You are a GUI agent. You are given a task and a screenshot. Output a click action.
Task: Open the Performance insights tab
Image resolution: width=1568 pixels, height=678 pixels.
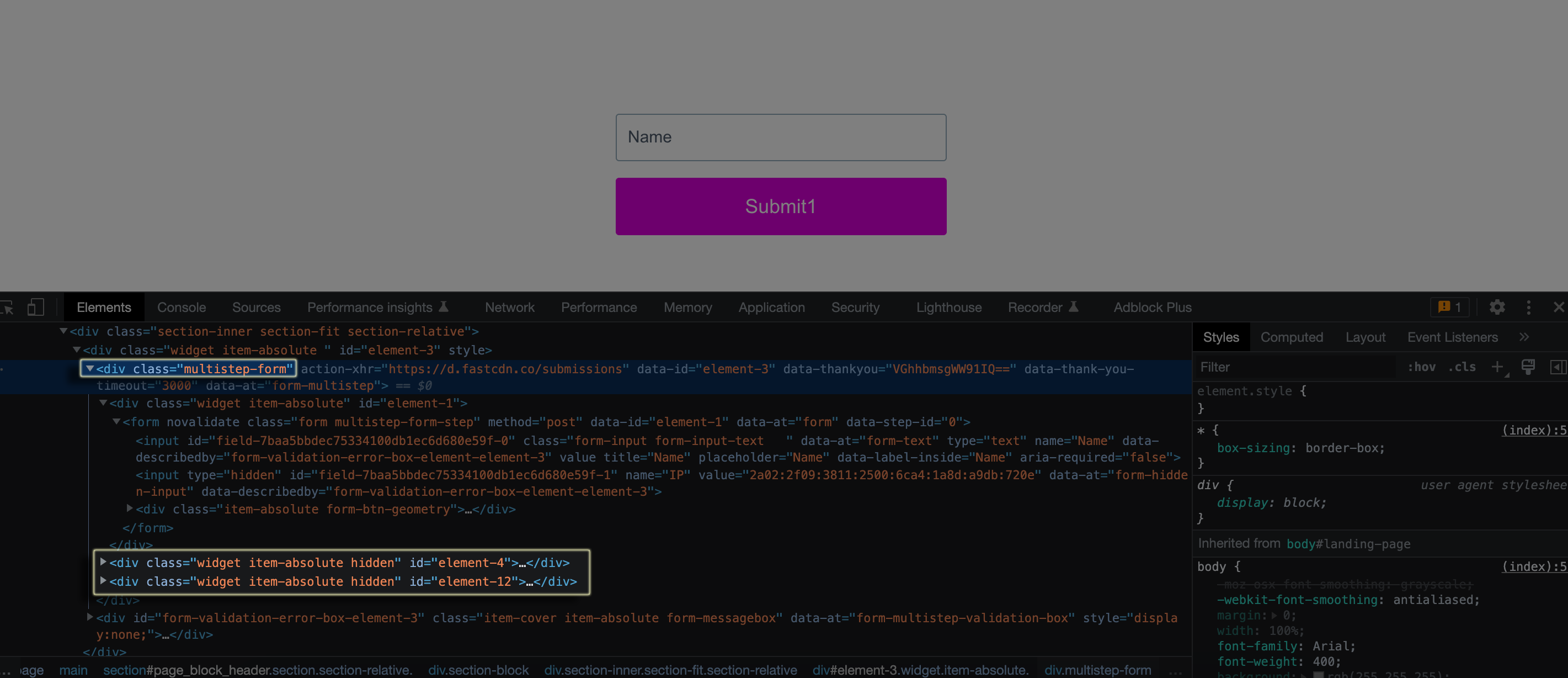377,307
